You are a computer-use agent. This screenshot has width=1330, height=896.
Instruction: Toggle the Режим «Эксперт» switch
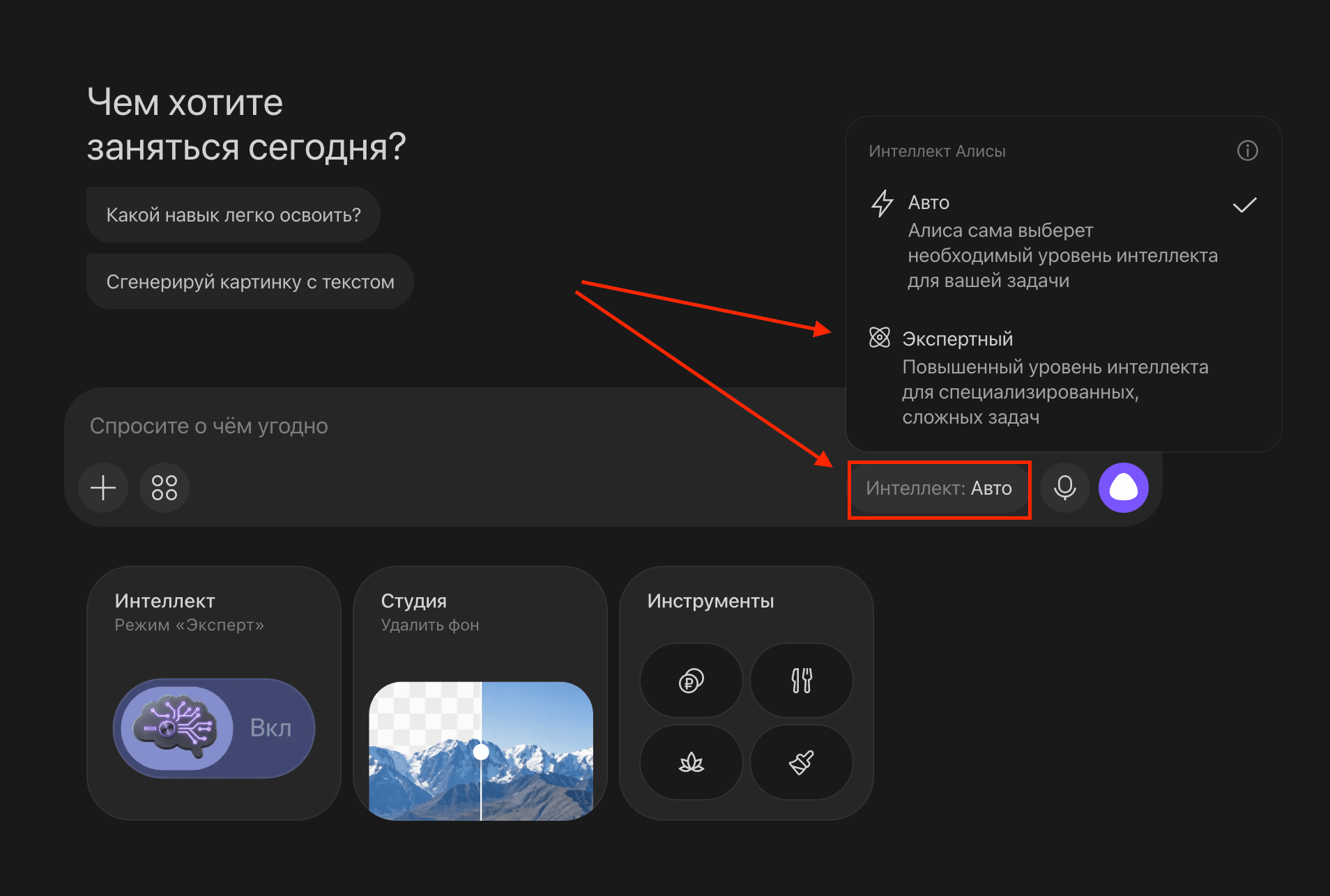click(x=214, y=728)
